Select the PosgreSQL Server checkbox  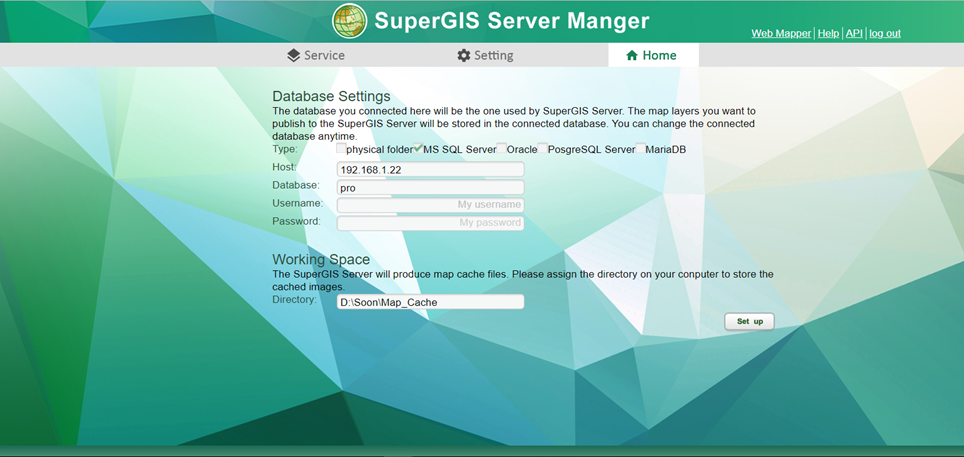542,148
